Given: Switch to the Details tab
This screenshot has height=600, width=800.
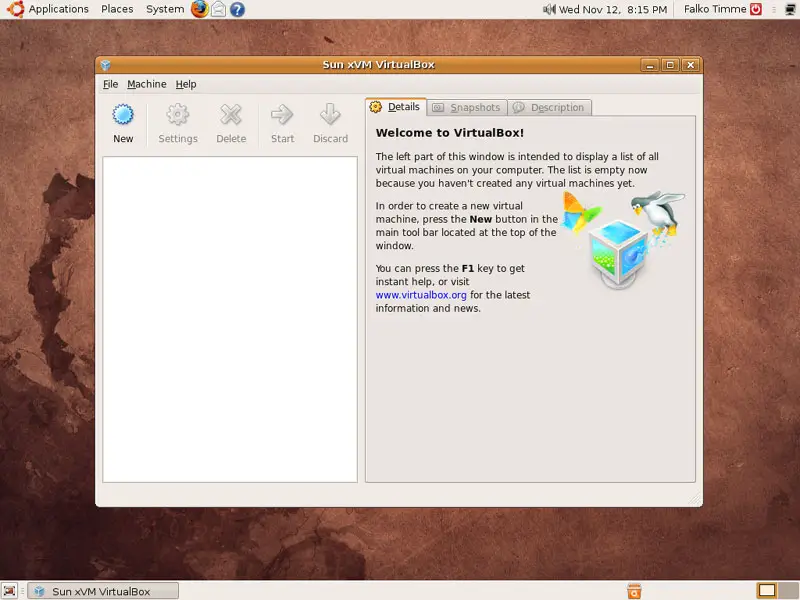Looking at the screenshot, I should pyautogui.click(x=396, y=107).
